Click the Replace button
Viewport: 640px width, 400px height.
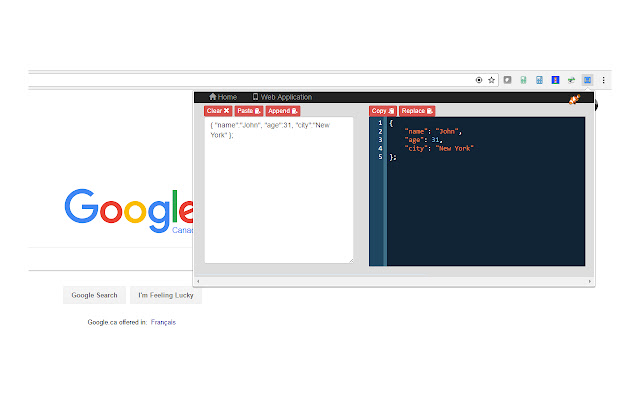tap(417, 111)
